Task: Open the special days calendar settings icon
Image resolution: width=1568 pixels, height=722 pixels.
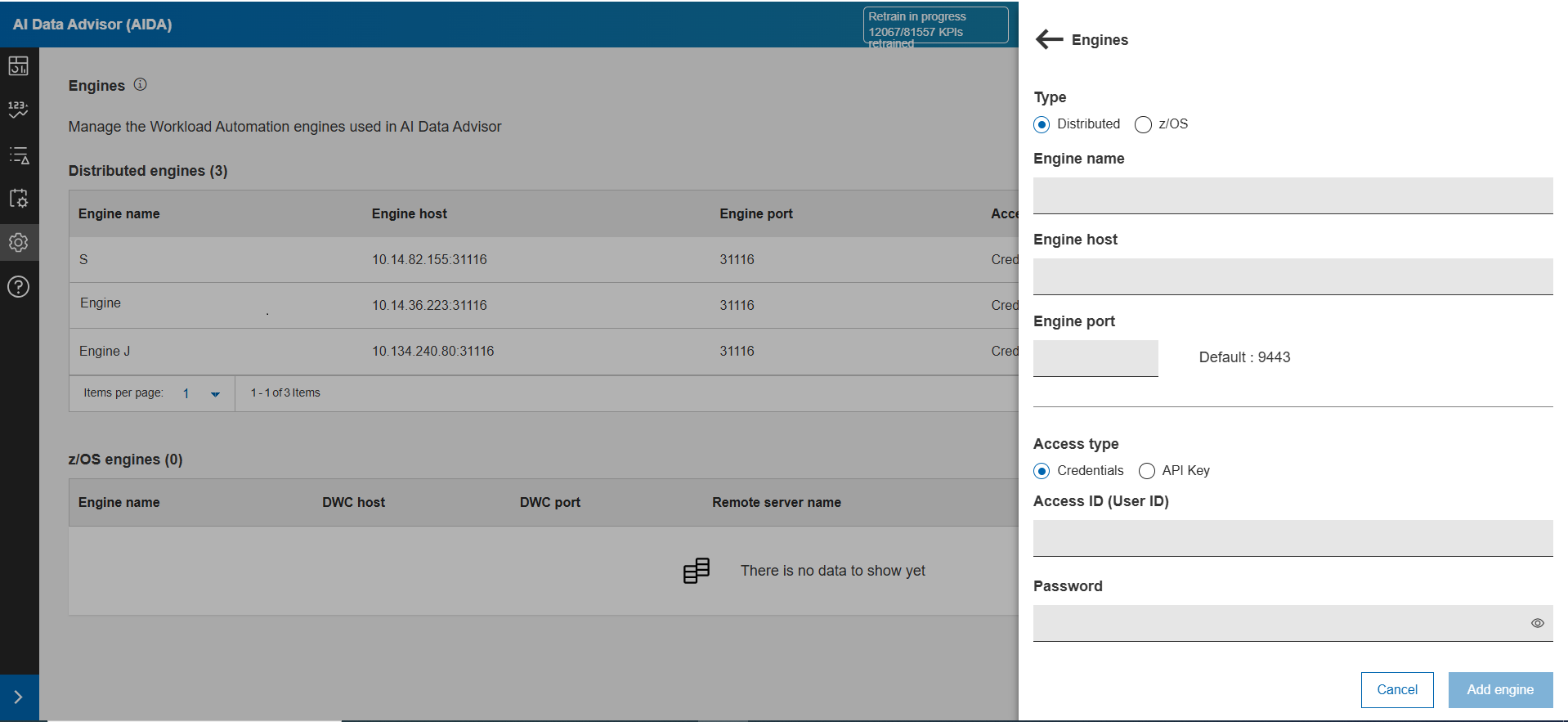Action: click(x=19, y=199)
